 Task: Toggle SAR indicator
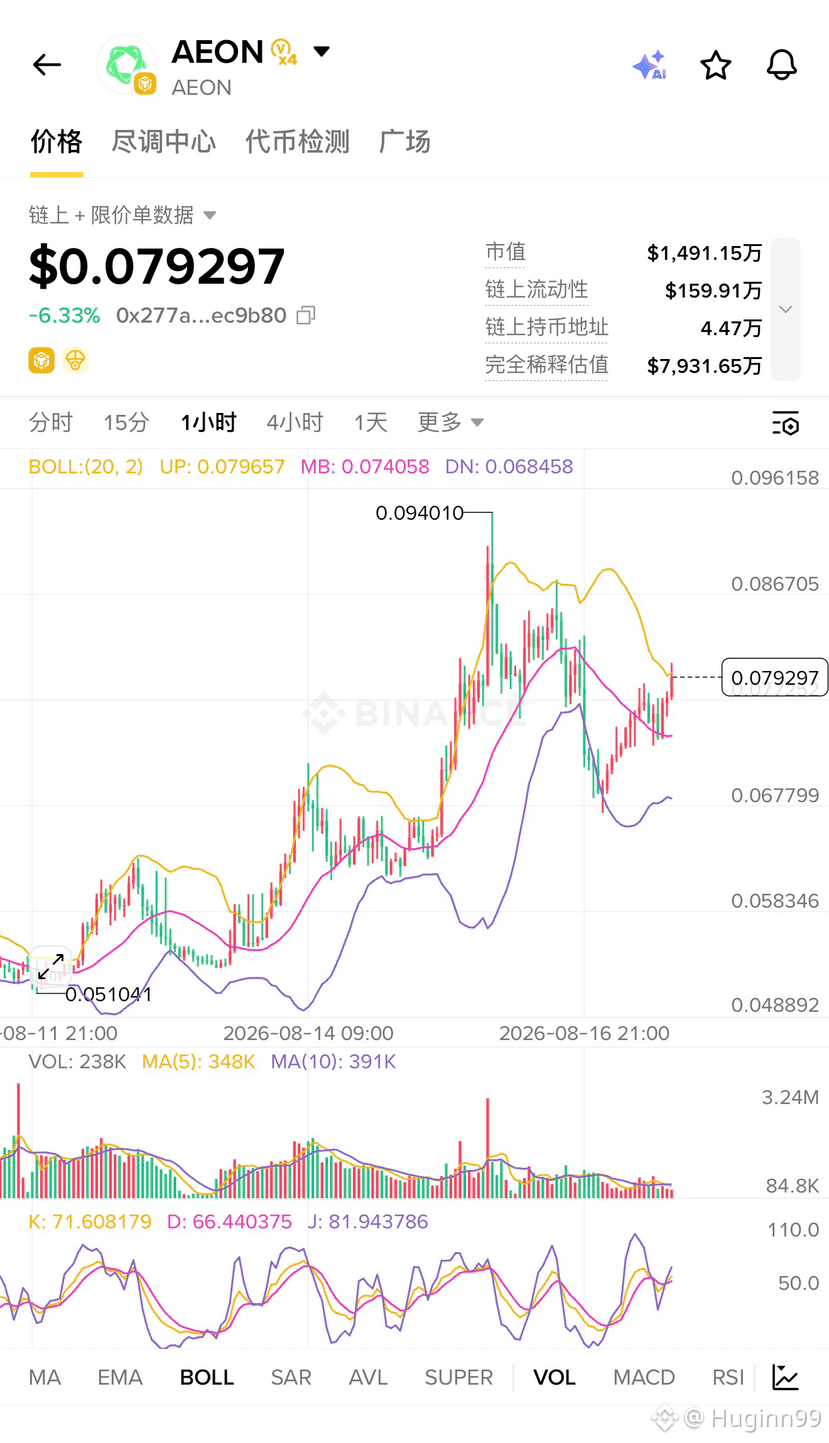click(291, 1377)
